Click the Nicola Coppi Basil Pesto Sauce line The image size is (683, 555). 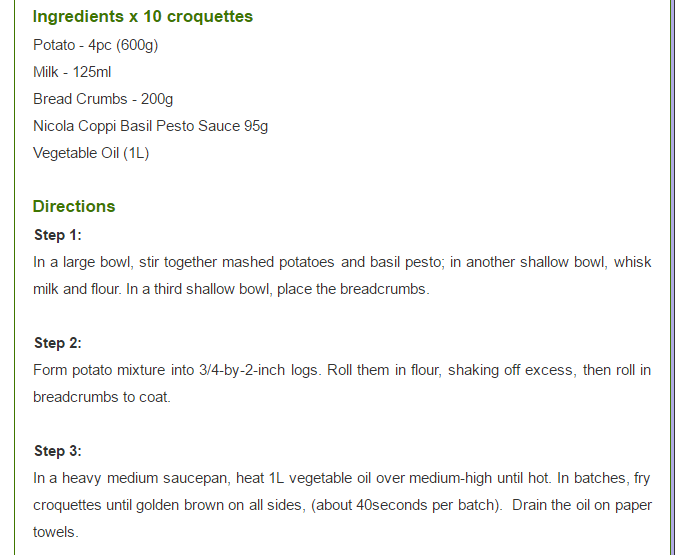point(150,126)
